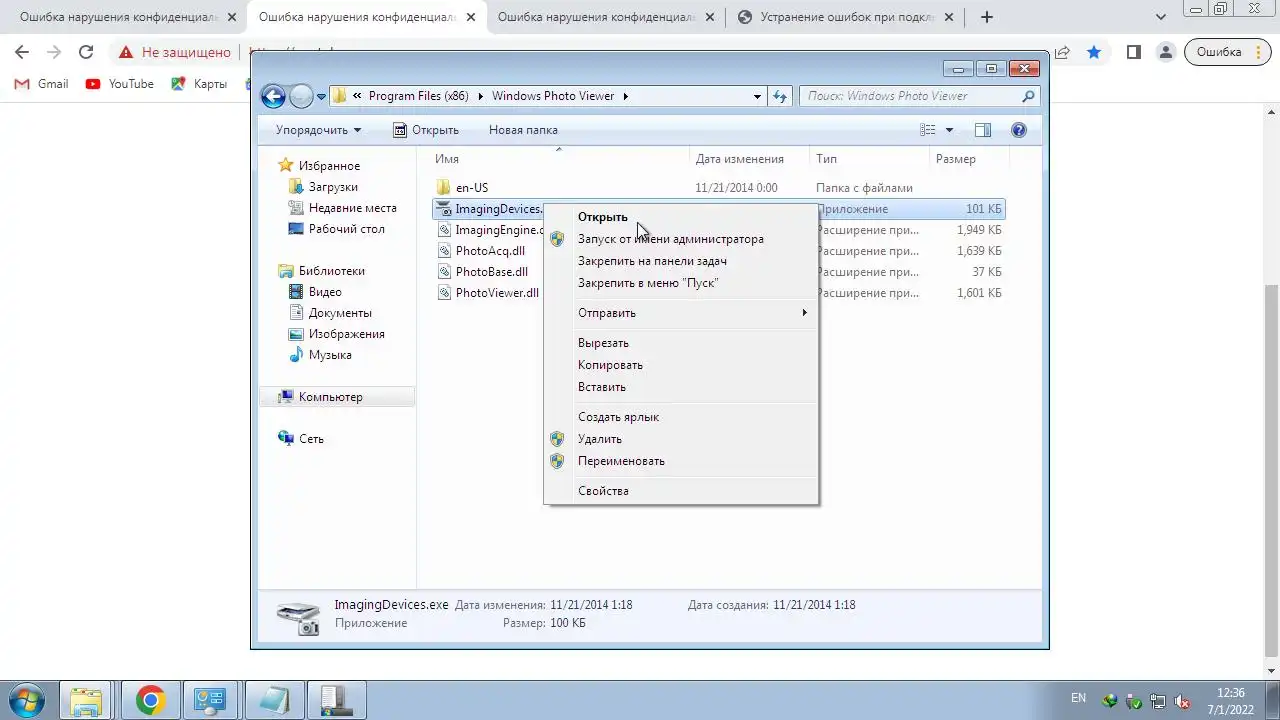Open a new Chrome tab with the plus button
Viewport: 1280px width, 720px height.
click(x=987, y=17)
